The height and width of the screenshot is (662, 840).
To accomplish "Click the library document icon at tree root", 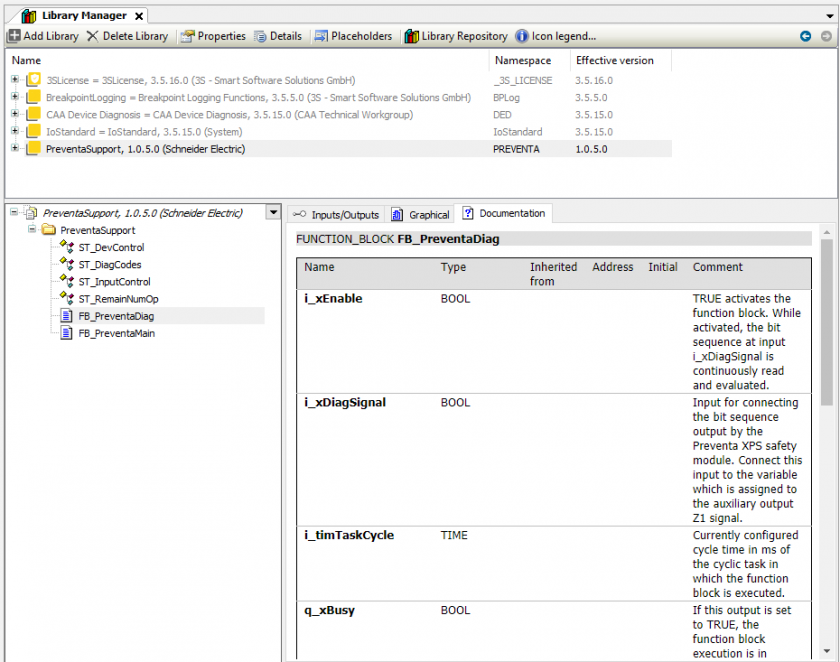I will (32, 213).
